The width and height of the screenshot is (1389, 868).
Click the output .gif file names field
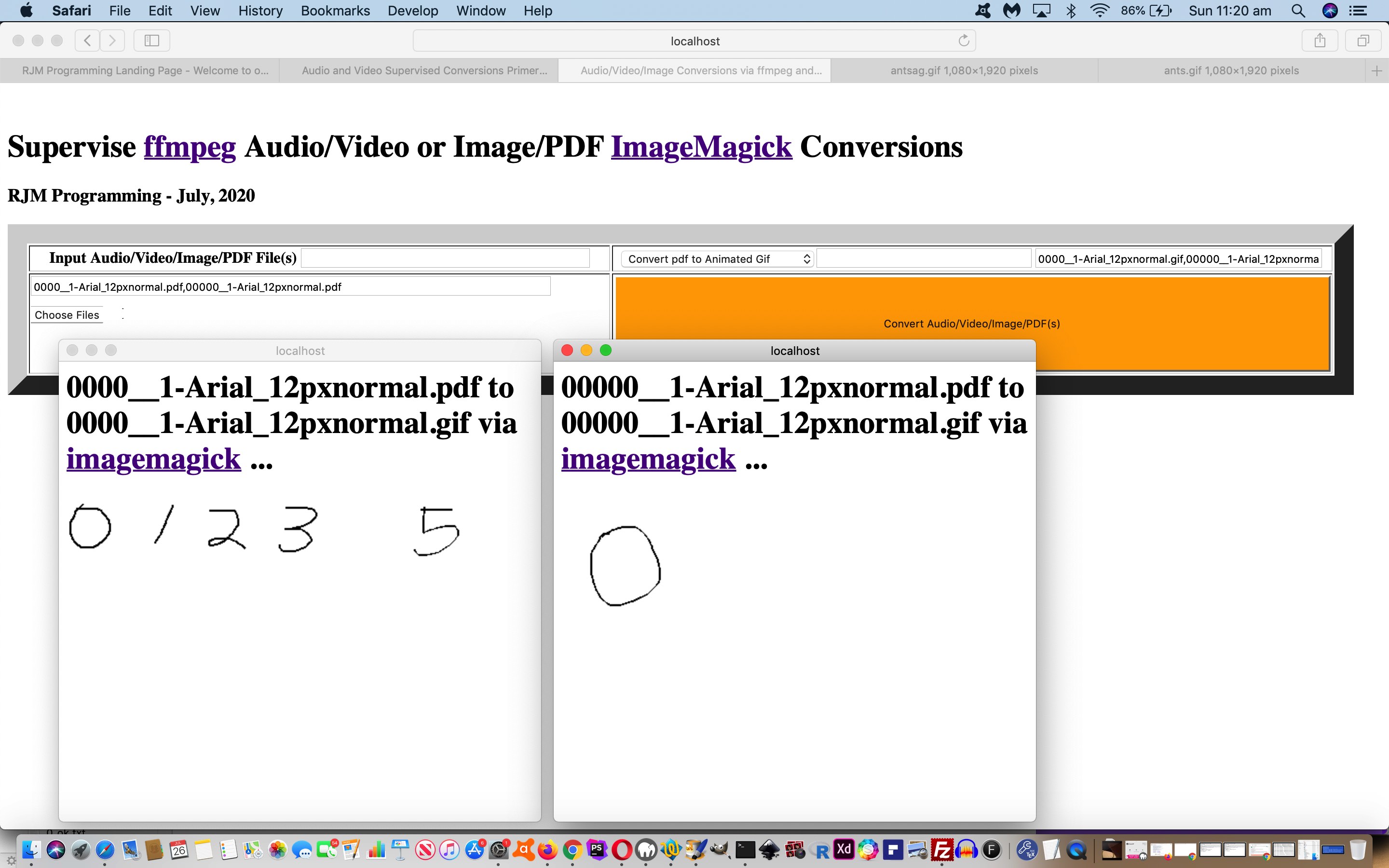(x=1178, y=259)
